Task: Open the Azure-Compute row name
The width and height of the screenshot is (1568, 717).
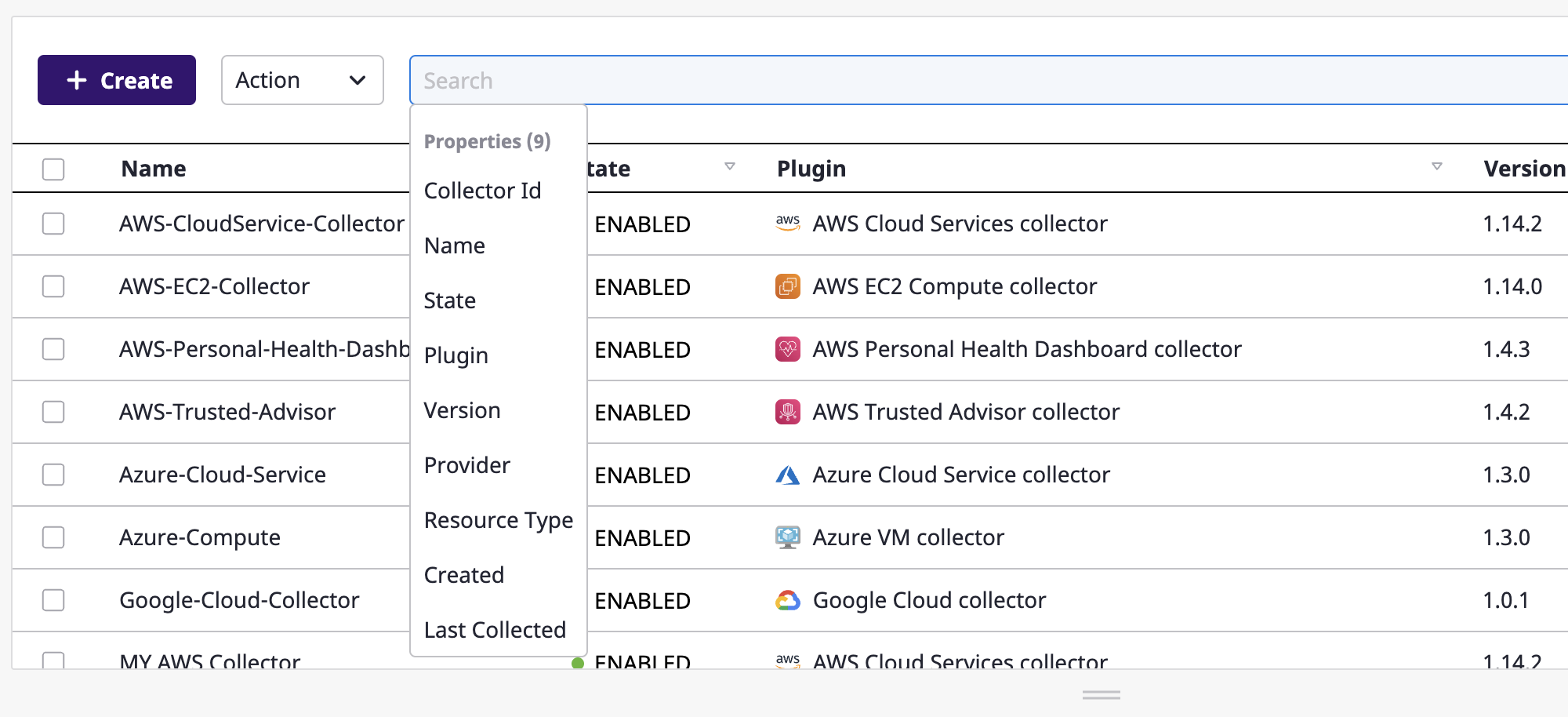Action: (x=200, y=537)
